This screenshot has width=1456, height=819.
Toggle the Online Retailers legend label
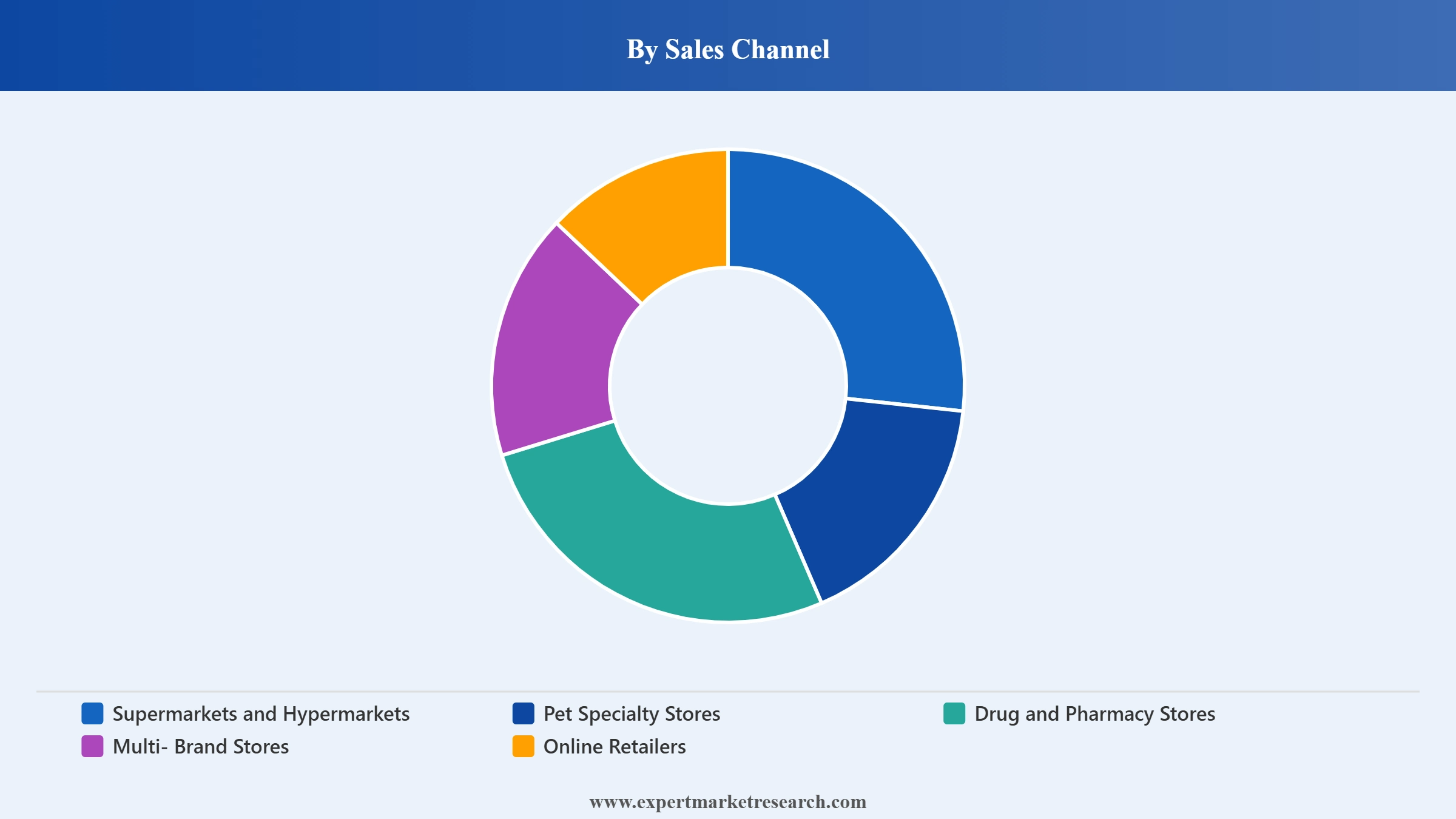[x=615, y=747]
